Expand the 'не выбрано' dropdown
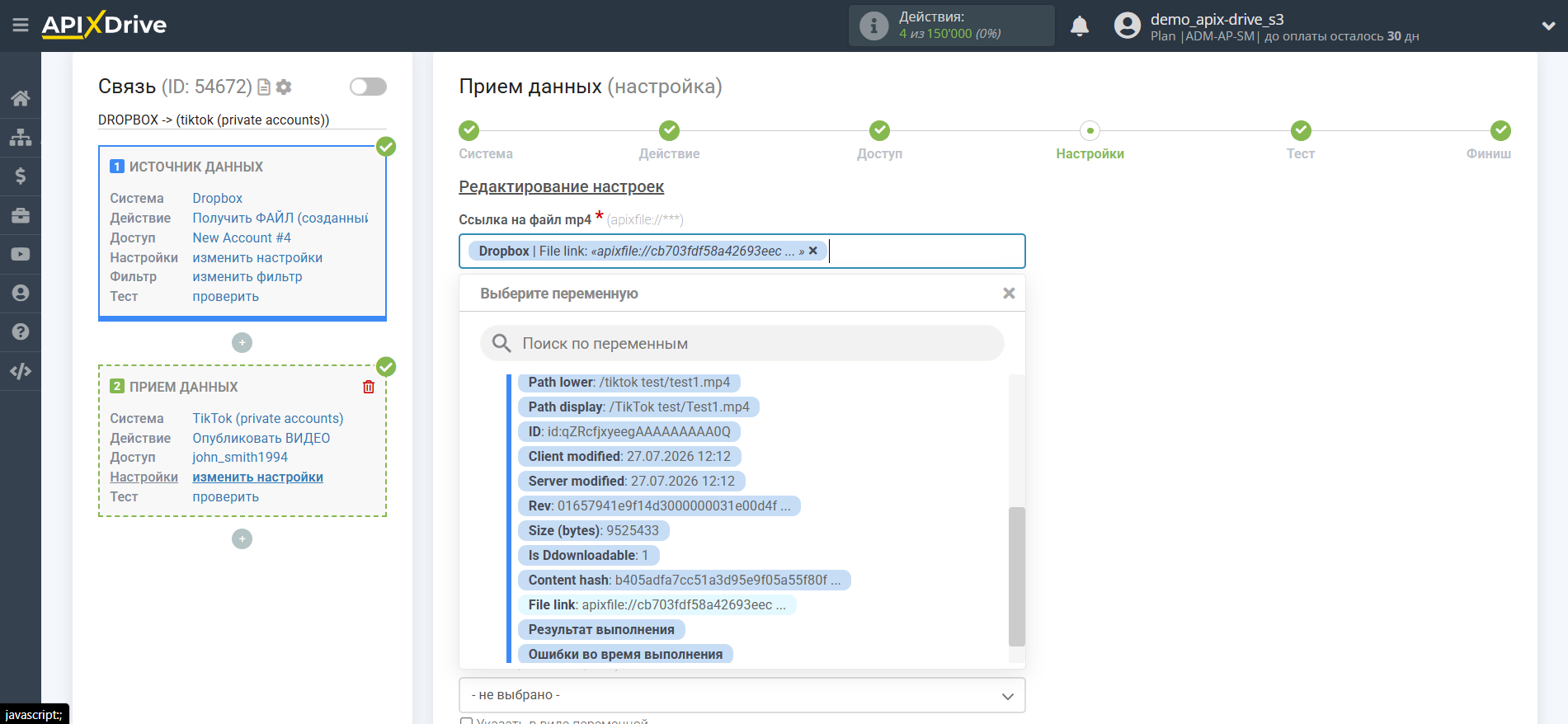Screen dimensions: 1568x724 (742, 695)
